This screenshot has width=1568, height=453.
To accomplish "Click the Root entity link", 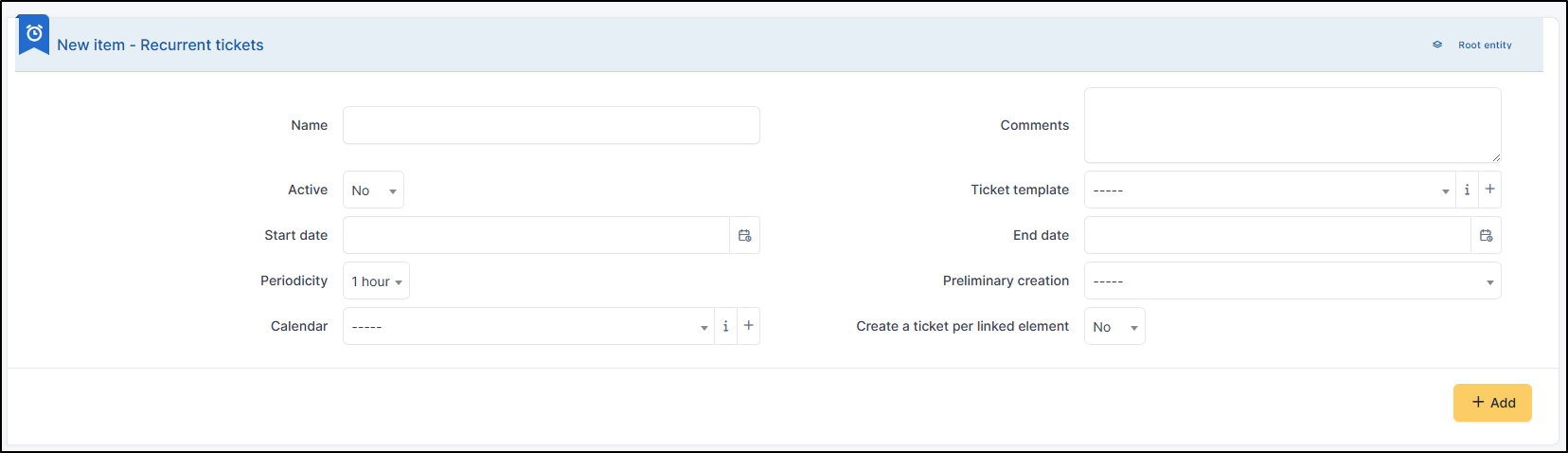I will (1484, 45).
